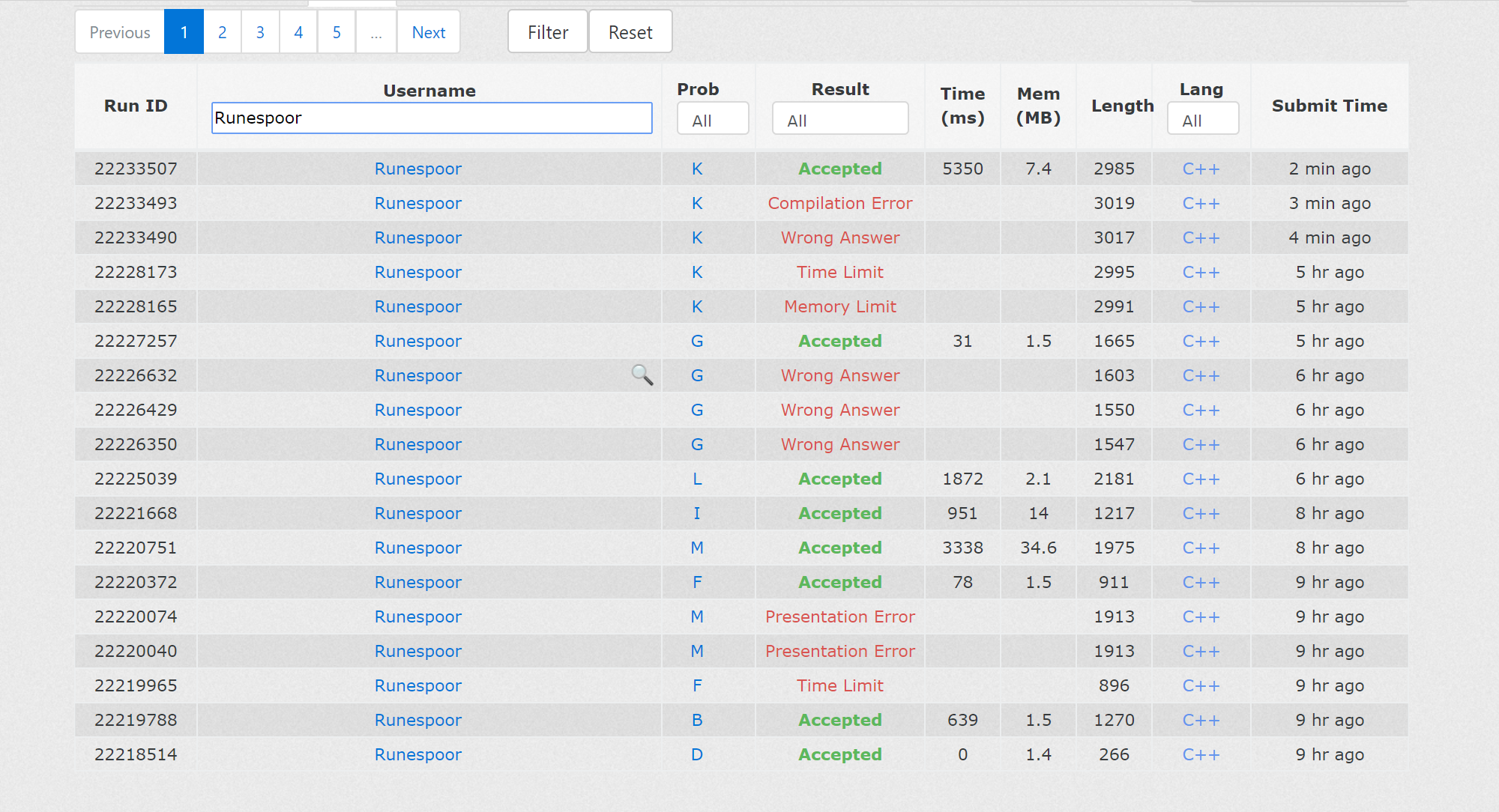Open the Result filter dropdown
Viewport: 1499px width, 812px height.
click(839, 120)
